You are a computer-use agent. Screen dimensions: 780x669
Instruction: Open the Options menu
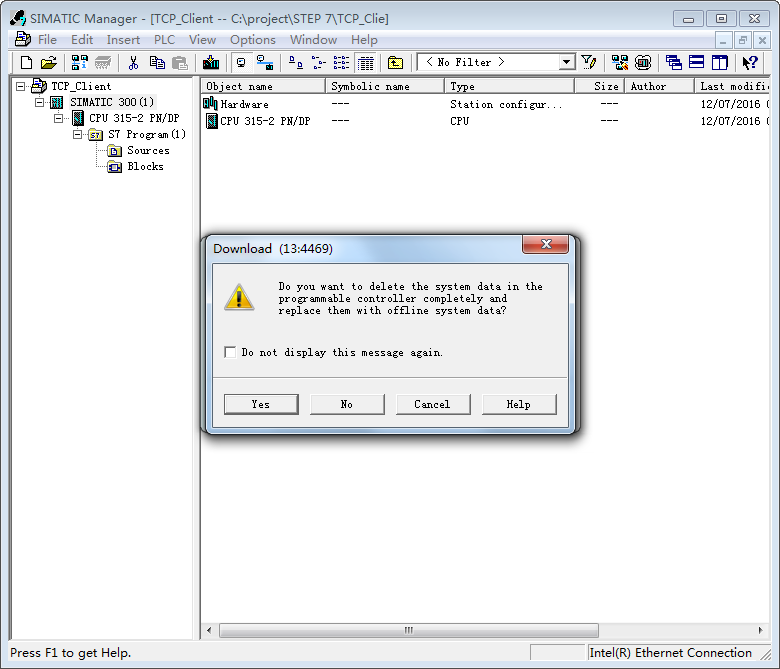point(253,40)
